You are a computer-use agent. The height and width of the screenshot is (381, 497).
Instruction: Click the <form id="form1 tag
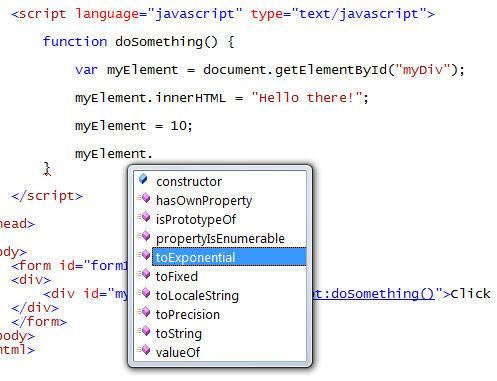[x=70, y=266]
